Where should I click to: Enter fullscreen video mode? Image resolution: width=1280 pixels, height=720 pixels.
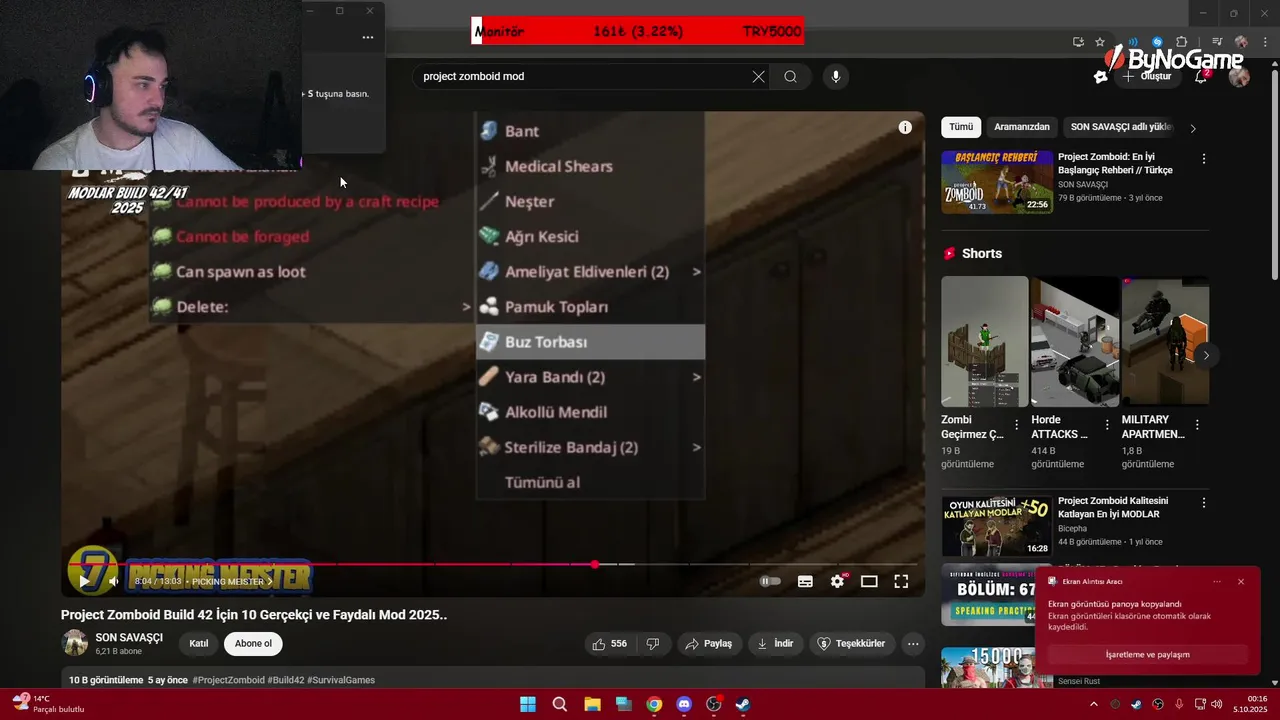(901, 581)
